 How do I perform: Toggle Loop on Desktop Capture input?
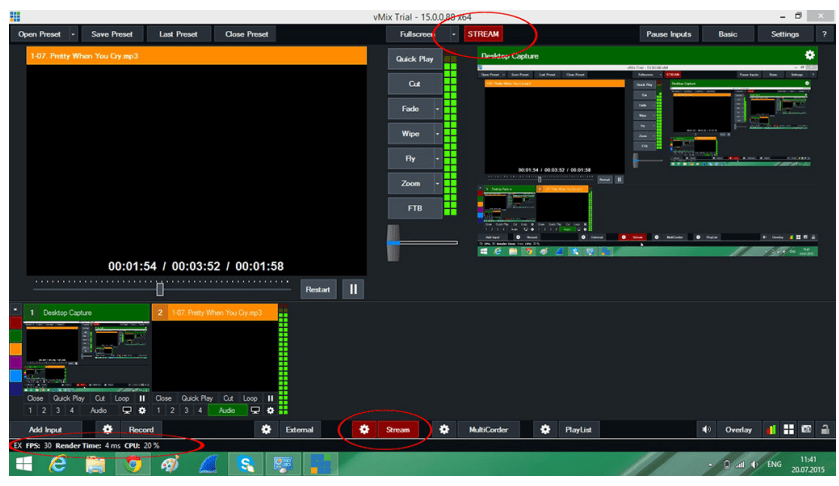pos(122,398)
